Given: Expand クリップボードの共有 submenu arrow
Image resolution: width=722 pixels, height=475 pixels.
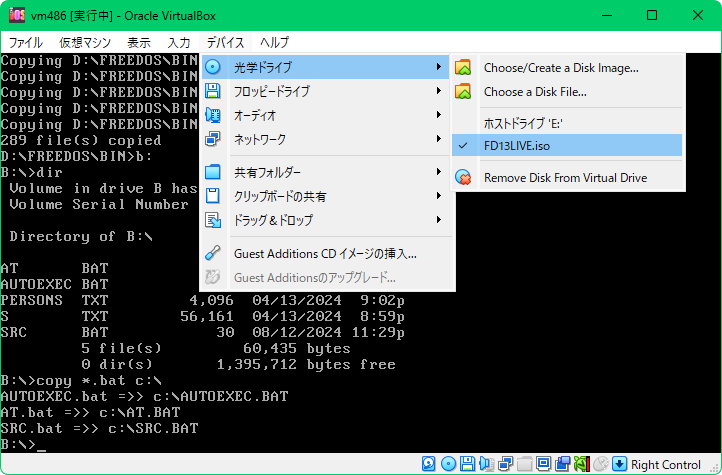Looking at the screenshot, I should click(x=439, y=196).
